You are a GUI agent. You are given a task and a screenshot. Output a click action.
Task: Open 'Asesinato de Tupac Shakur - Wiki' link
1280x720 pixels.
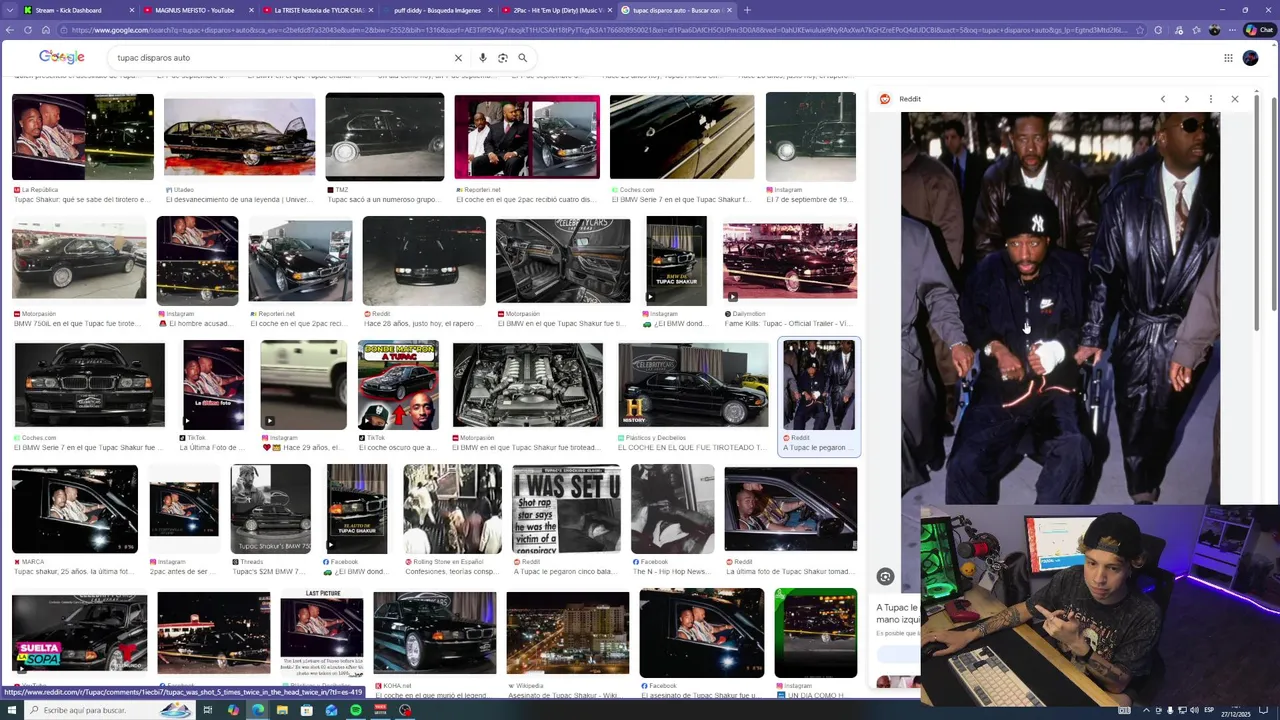(x=567, y=696)
